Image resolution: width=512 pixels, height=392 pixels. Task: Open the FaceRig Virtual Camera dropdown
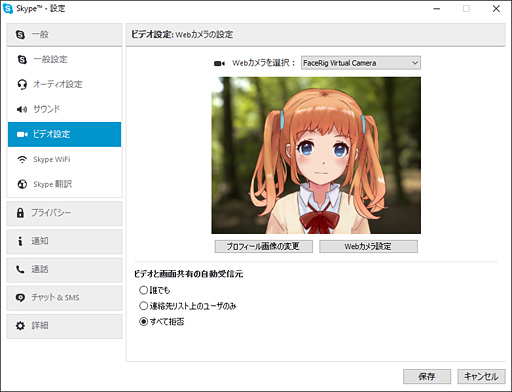[361, 63]
